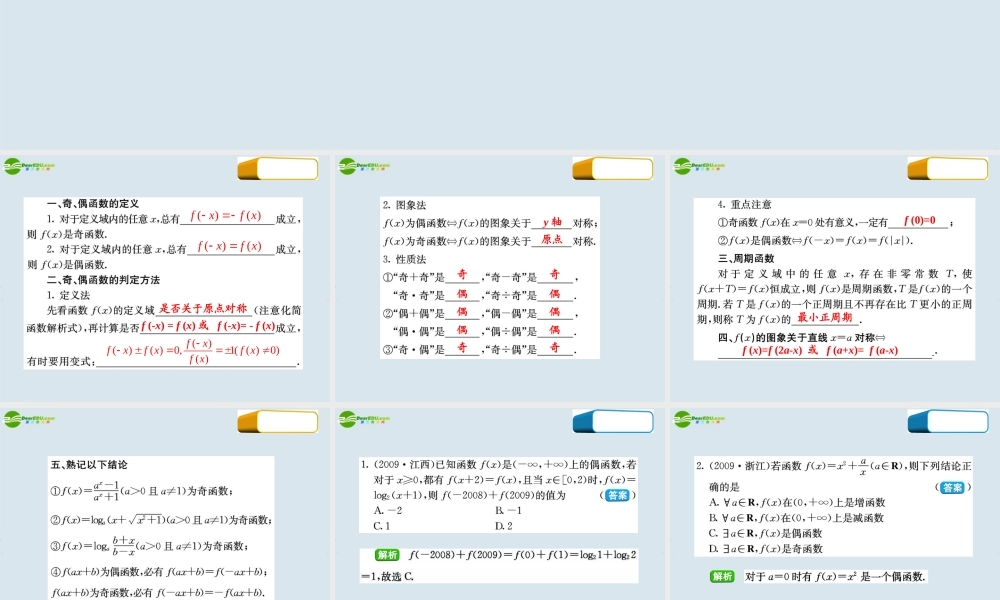Screen dimensions: 1000x600
Task: Click the DearEDU logo on the 重点注意 slide
Action: [699, 166]
